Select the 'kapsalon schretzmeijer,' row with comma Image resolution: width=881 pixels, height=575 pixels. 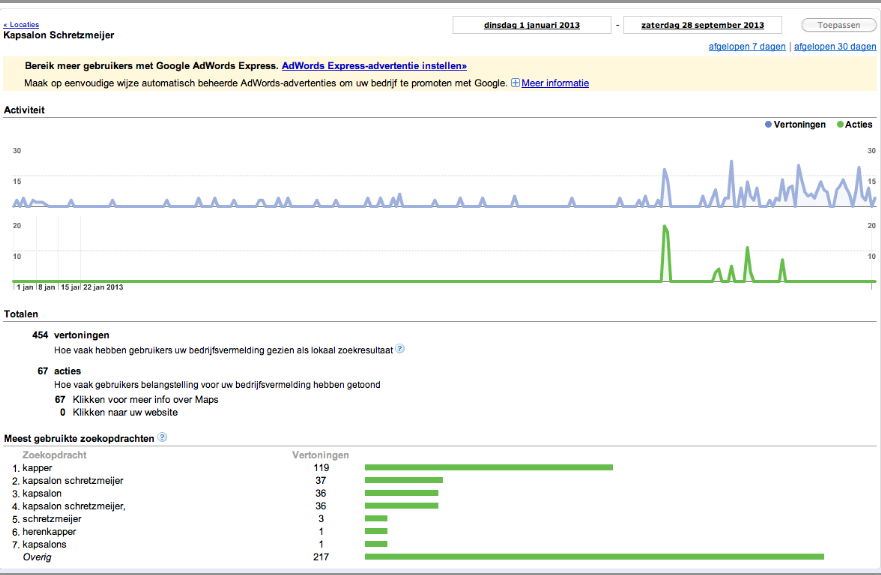(x=74, y=506)
